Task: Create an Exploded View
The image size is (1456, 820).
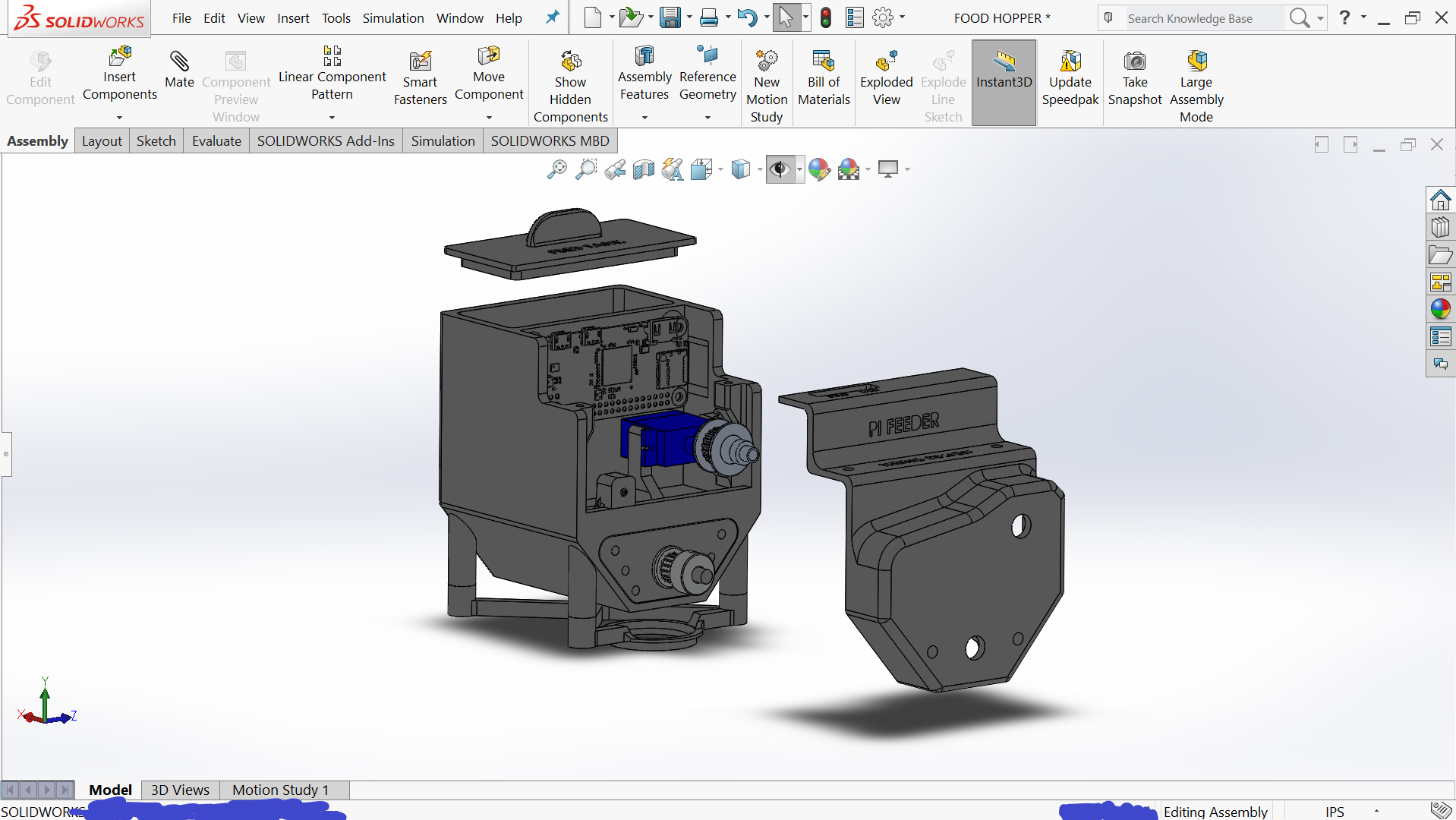Action: 886,78
